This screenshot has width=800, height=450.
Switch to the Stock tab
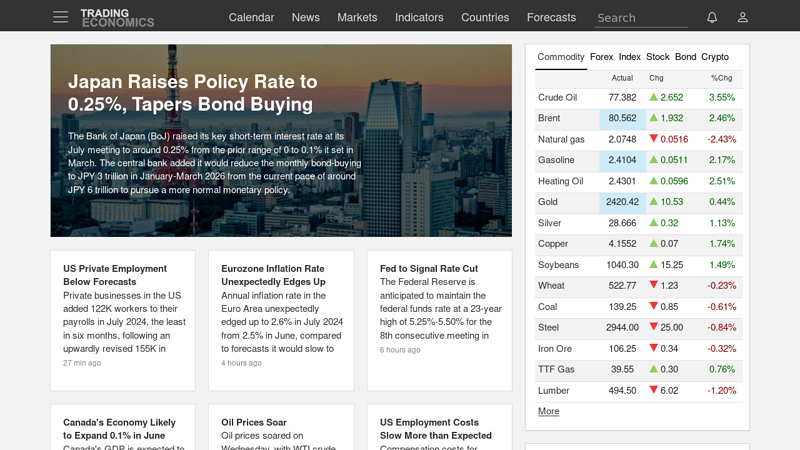click(658, 57)
